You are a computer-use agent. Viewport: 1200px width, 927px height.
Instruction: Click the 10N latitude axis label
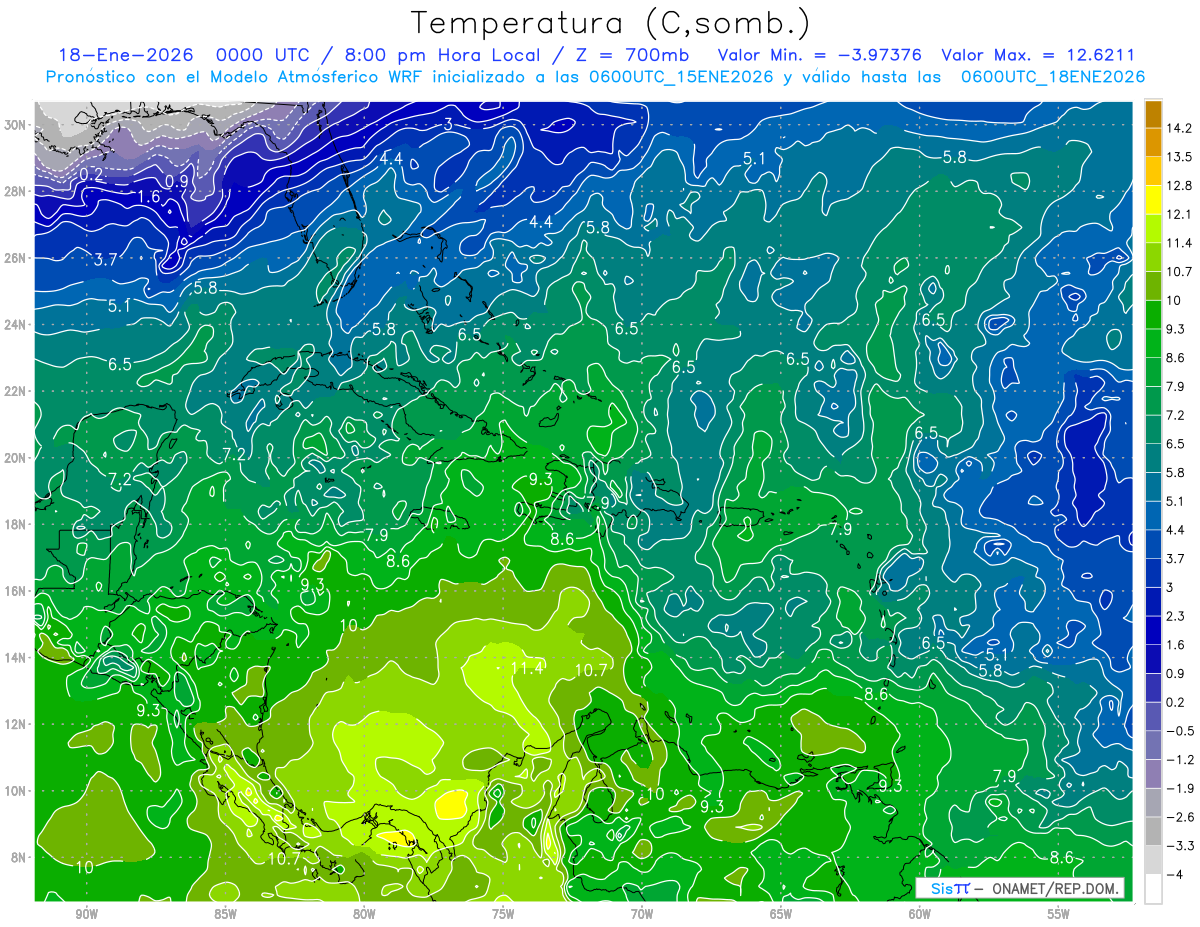pos(16,791)
